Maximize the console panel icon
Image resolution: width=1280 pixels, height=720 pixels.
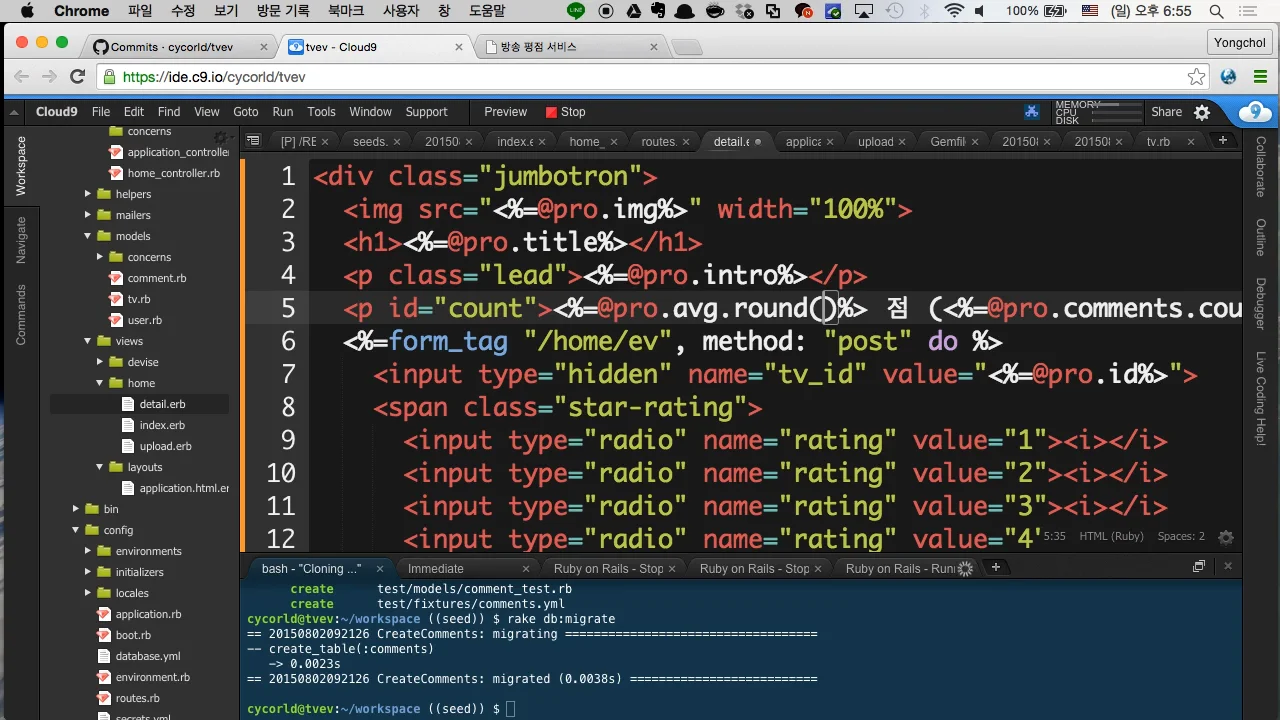[1199, 566]
